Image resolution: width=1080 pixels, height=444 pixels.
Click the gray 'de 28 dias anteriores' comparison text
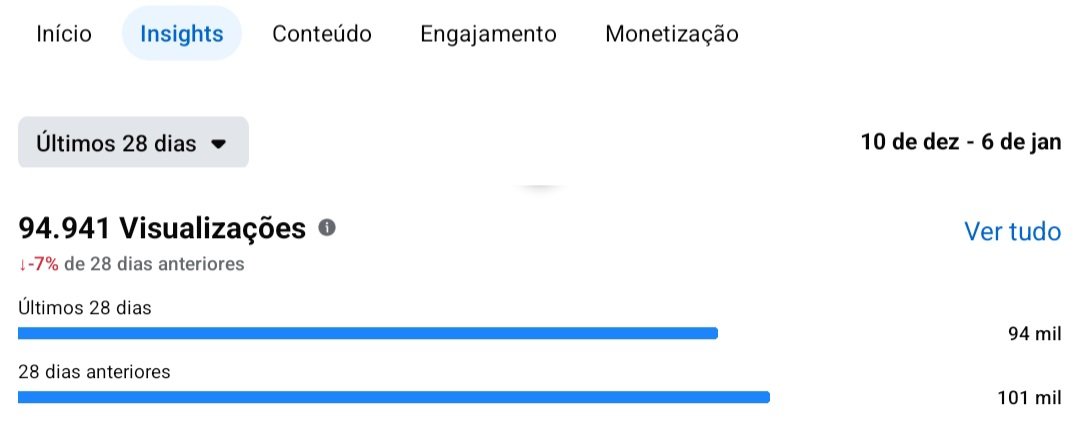(x=154, y=265)
